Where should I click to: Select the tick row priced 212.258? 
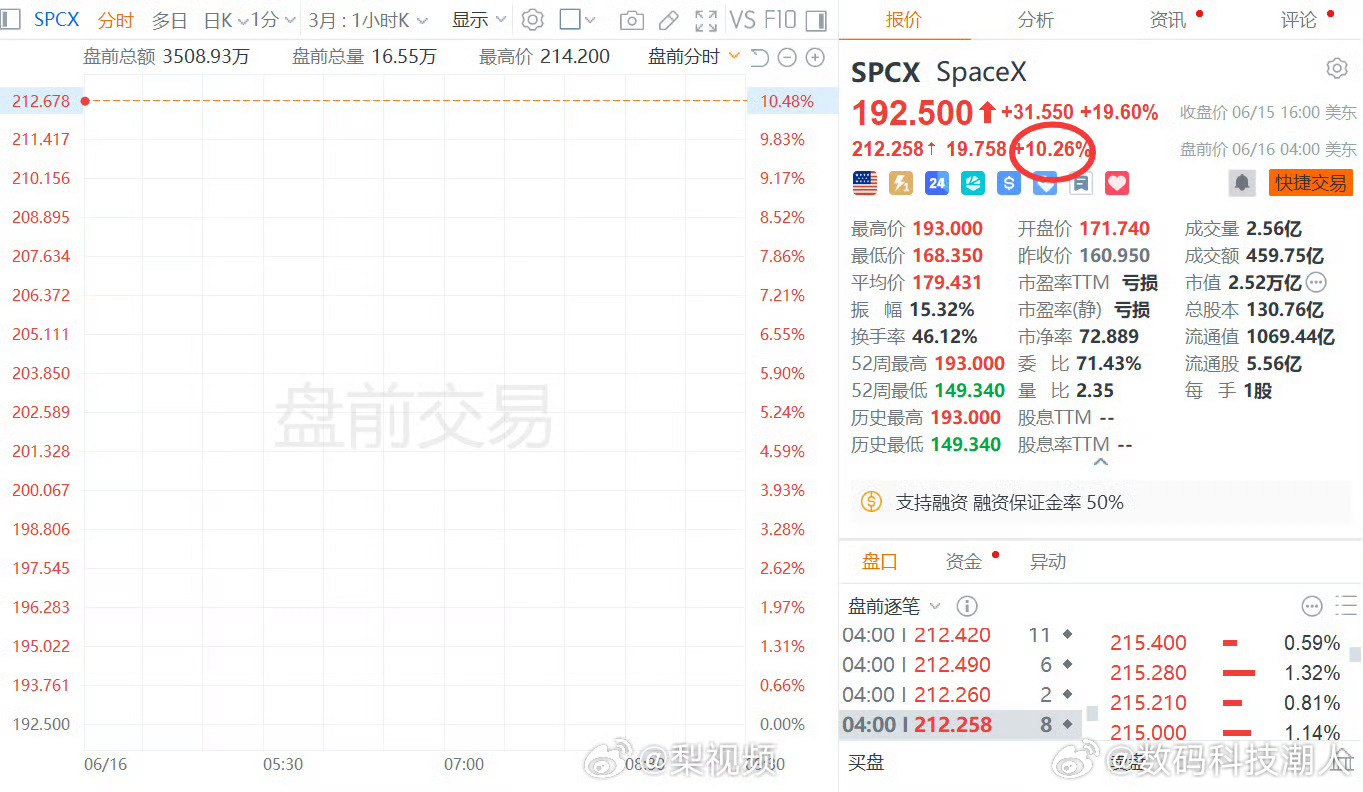click(x=960, y=724)
